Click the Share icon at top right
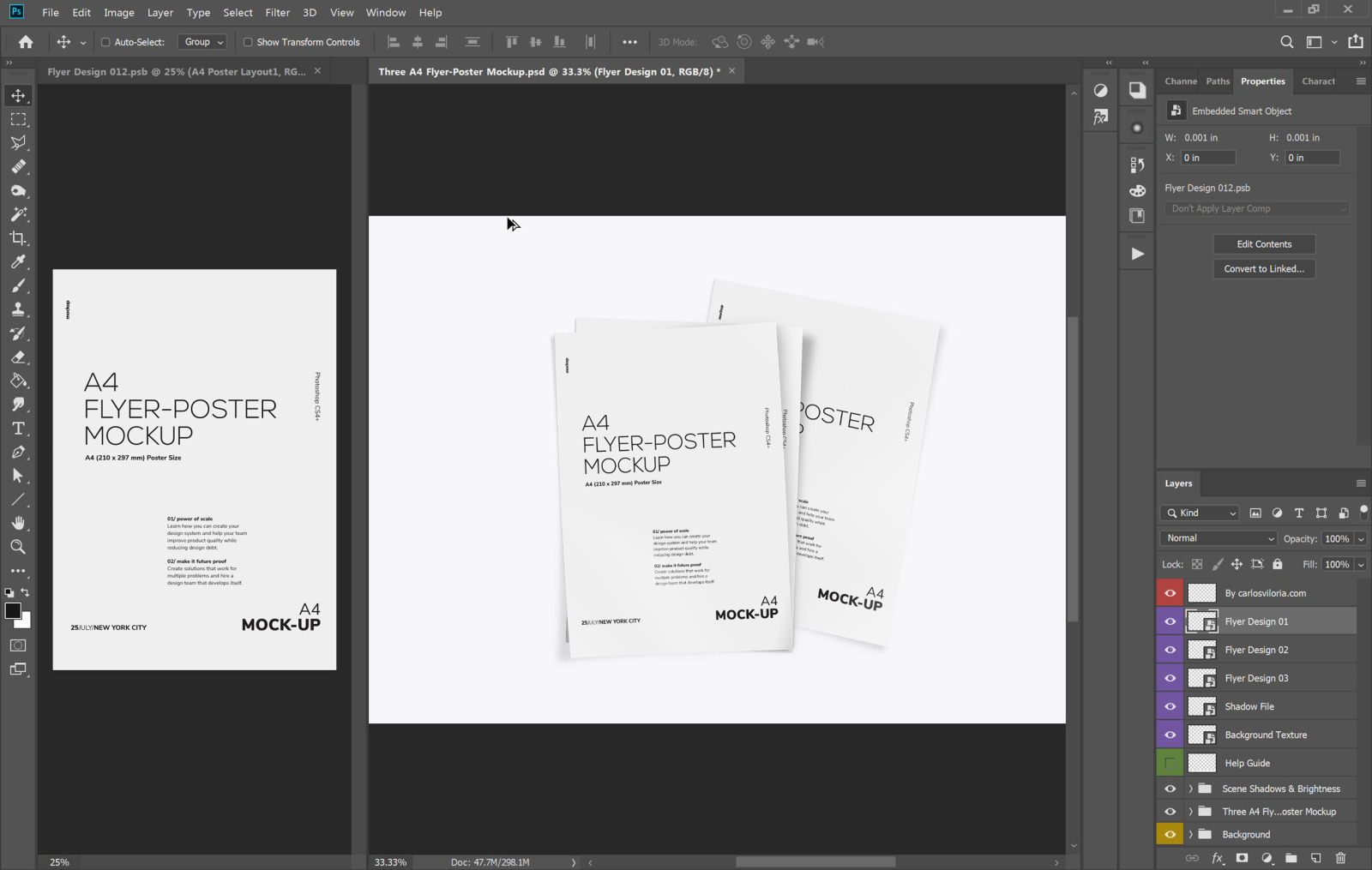Viewport: 1372px width, 870px height. (1356, 41)
